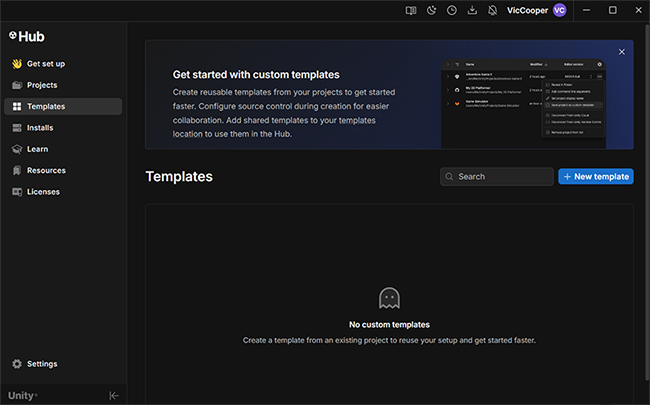Viewport: 650px width, 405px height.
Task: Open the downloads icon in top bar
Action: 472,10
